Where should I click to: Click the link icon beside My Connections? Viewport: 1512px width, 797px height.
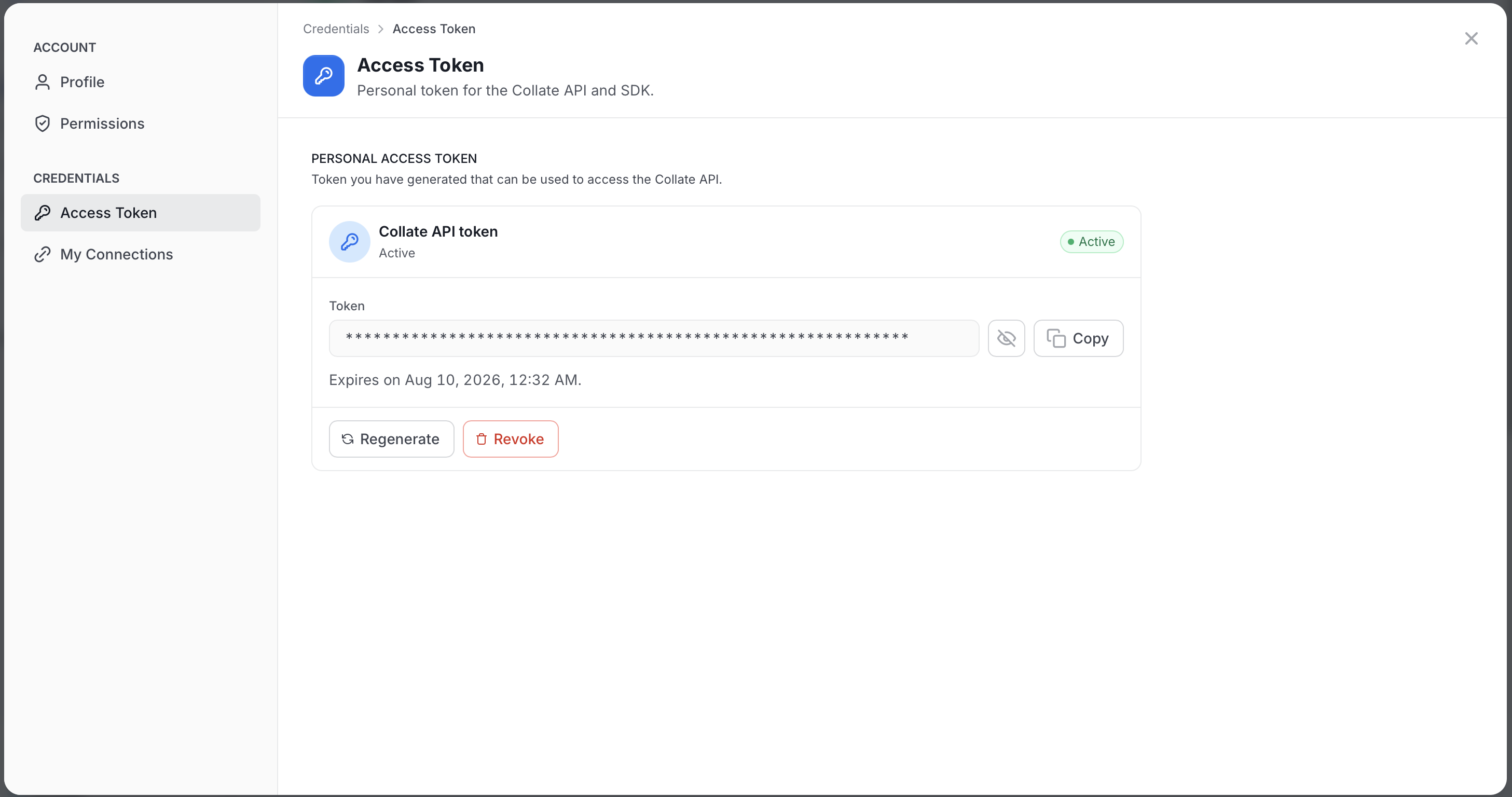[x=42, y=254]
